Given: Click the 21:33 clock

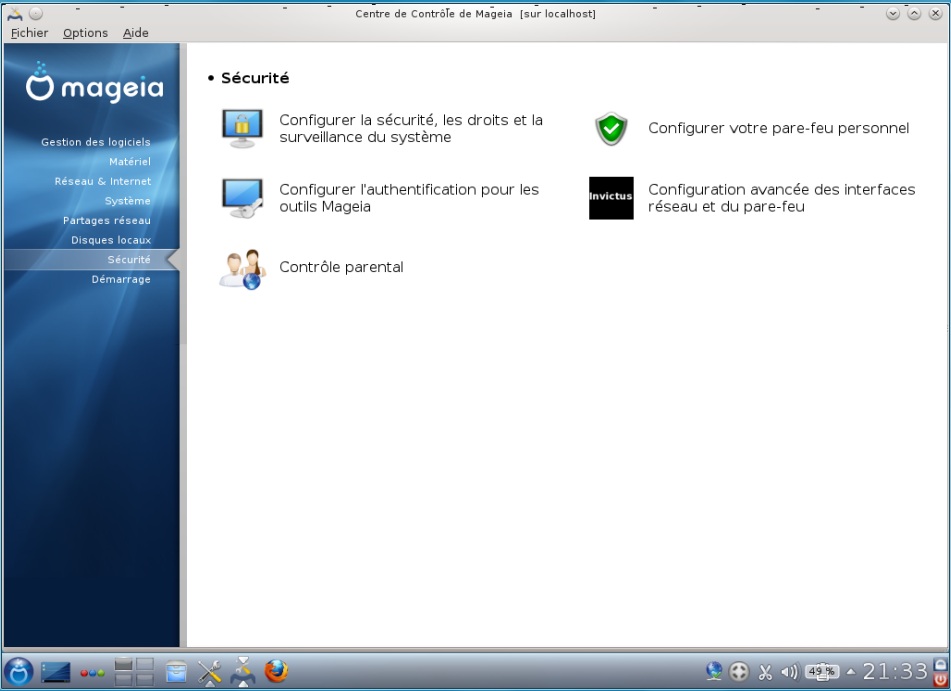Looking at the screenshot, I should (x=895, y=672).
